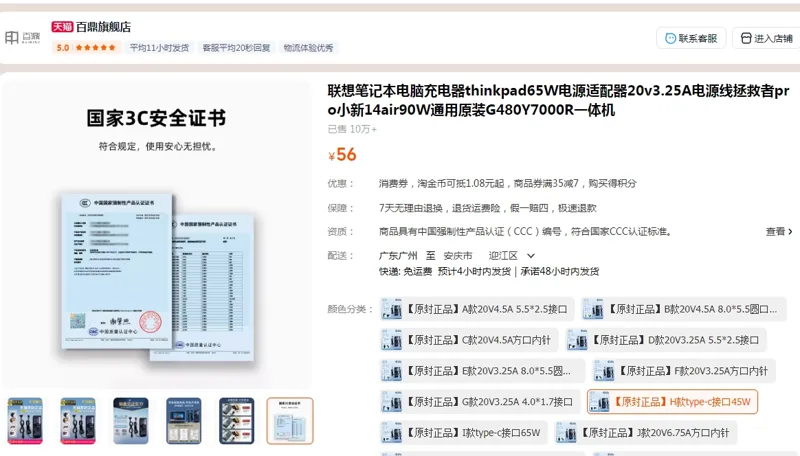
Task: Click the 承诺48小时内发货 shipping promise
Action: click(x=560, y=271)
